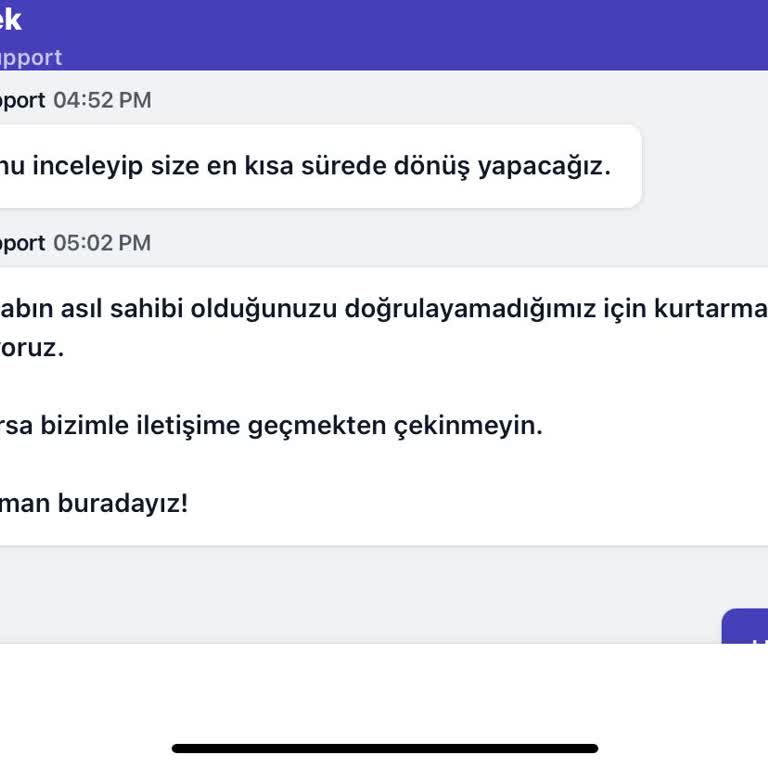The width and height of the screenshot is (768, 768).
Task: Tap the 'bizimle iletişime geçmekten çekinmeyin' line
Action: (x=270, y=426)
